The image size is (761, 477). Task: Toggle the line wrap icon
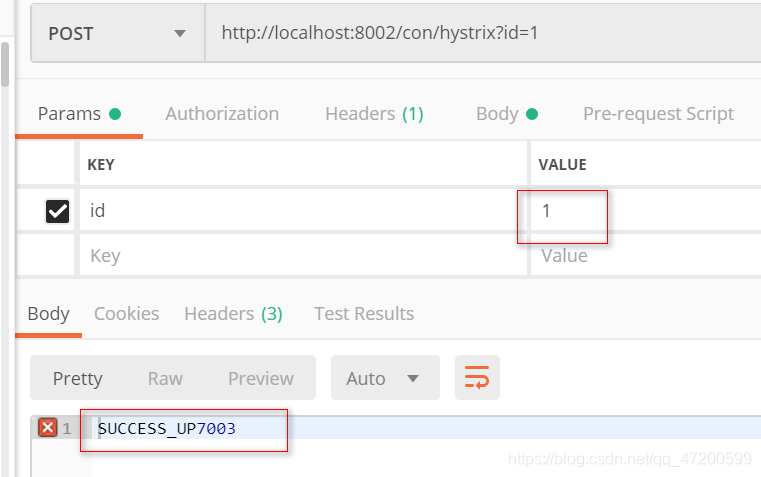click(x=477, y=378)
